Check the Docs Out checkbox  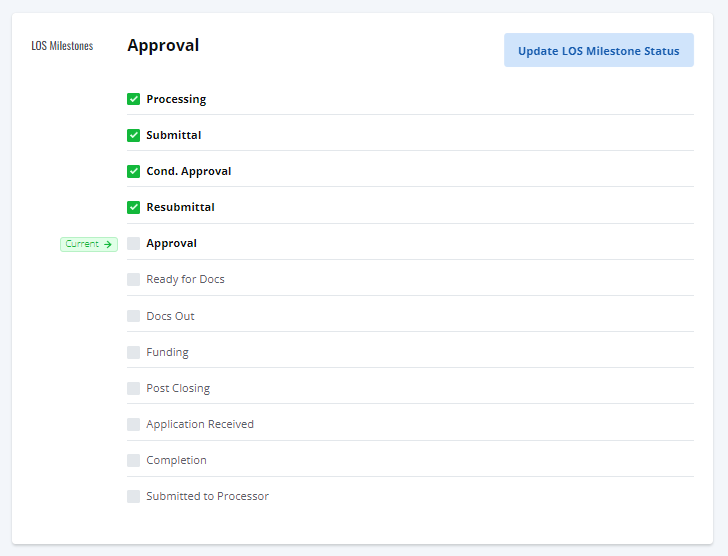(134, 316)
